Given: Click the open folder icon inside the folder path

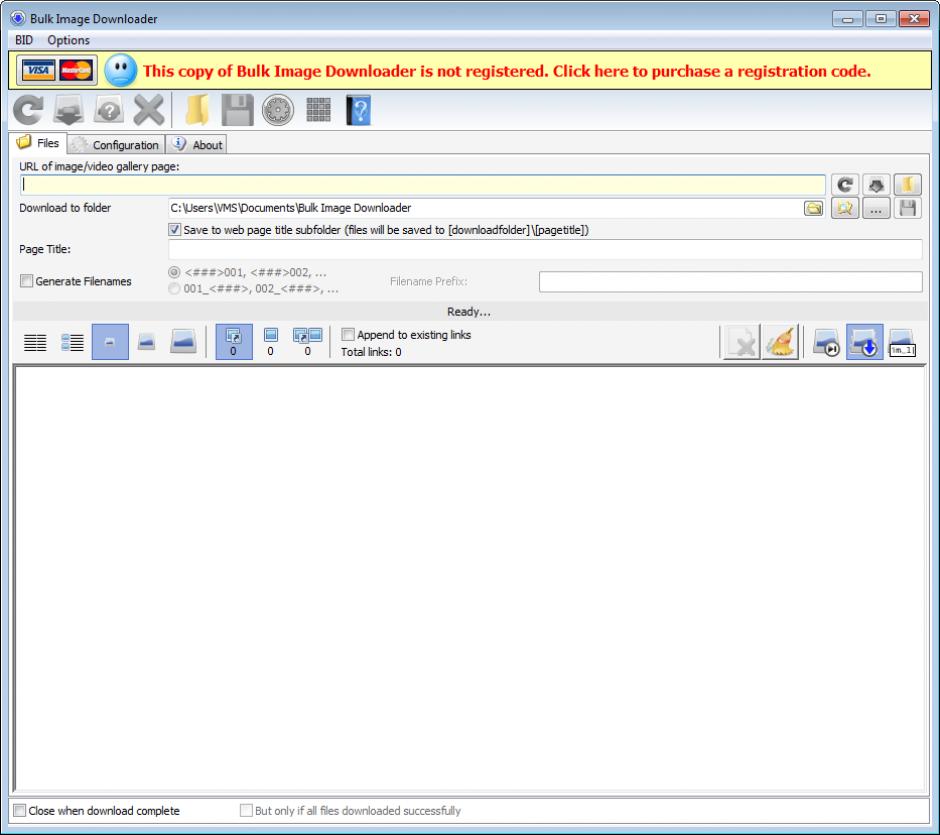Looking at the screenshot, I should (814, 209).
